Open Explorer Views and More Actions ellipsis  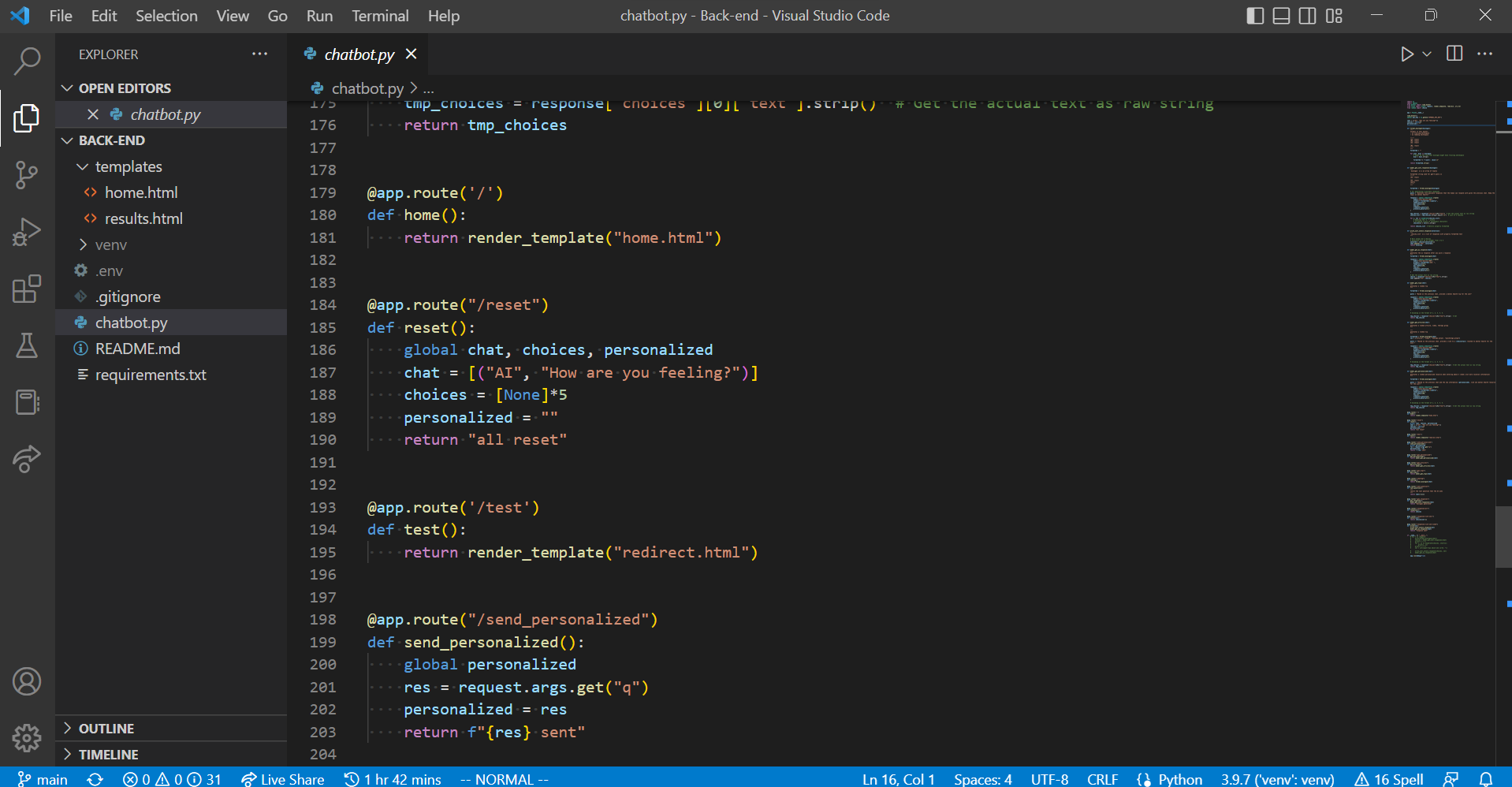click(259, 54)
